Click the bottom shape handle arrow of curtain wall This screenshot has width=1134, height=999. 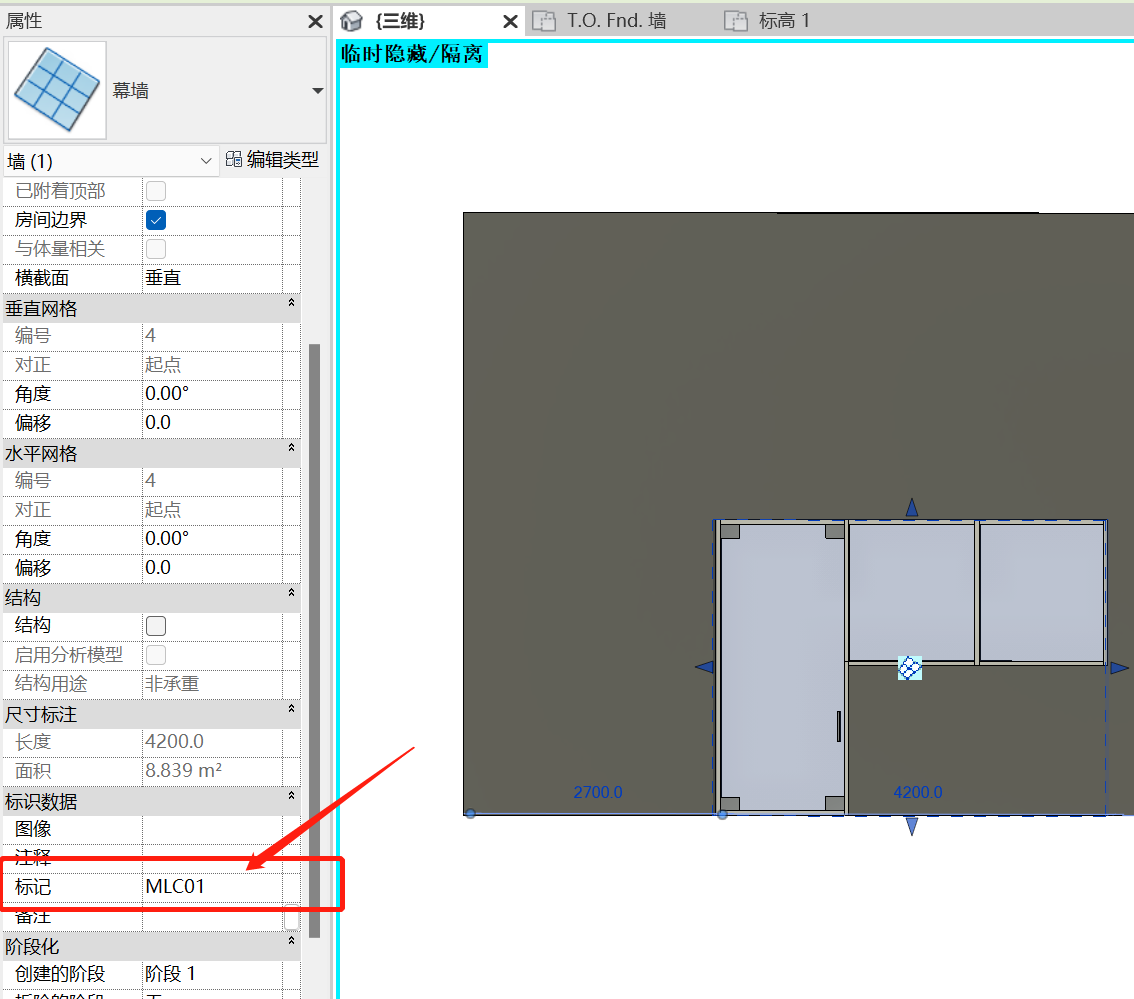pos(912,826)
